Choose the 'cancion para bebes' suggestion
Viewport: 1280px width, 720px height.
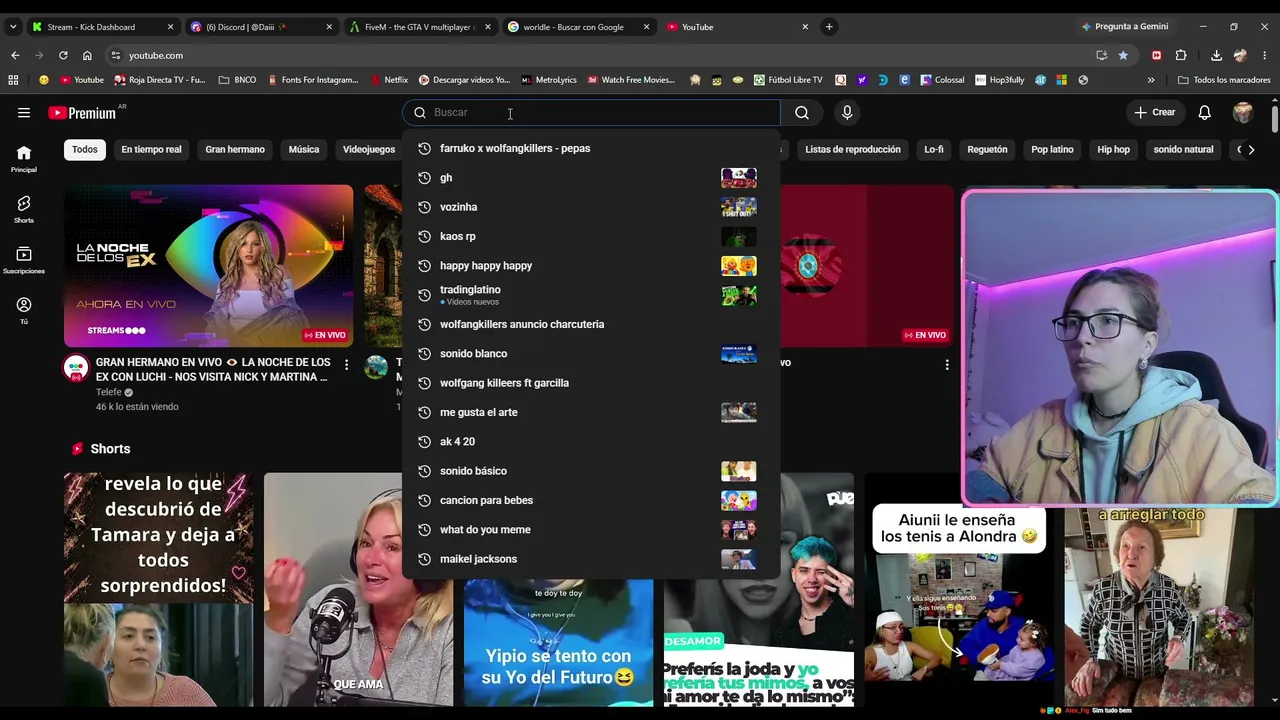[591, 500]
